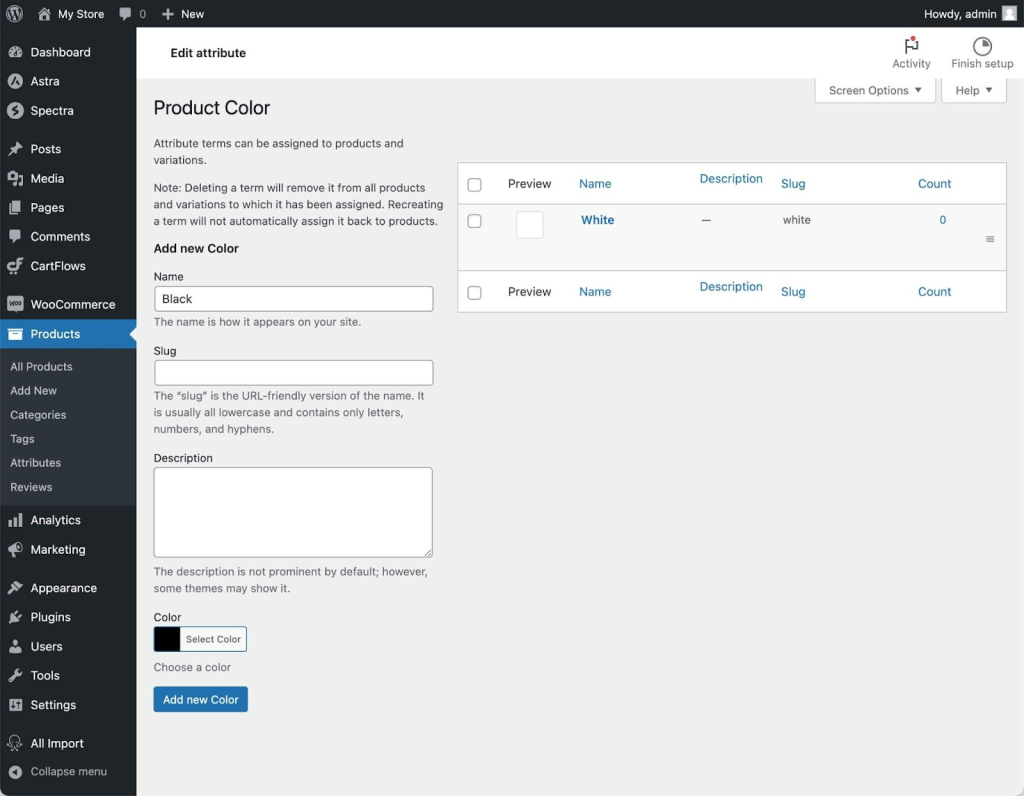Sort by Count column header
The image size is (1024, 796).
click(934, 184)
